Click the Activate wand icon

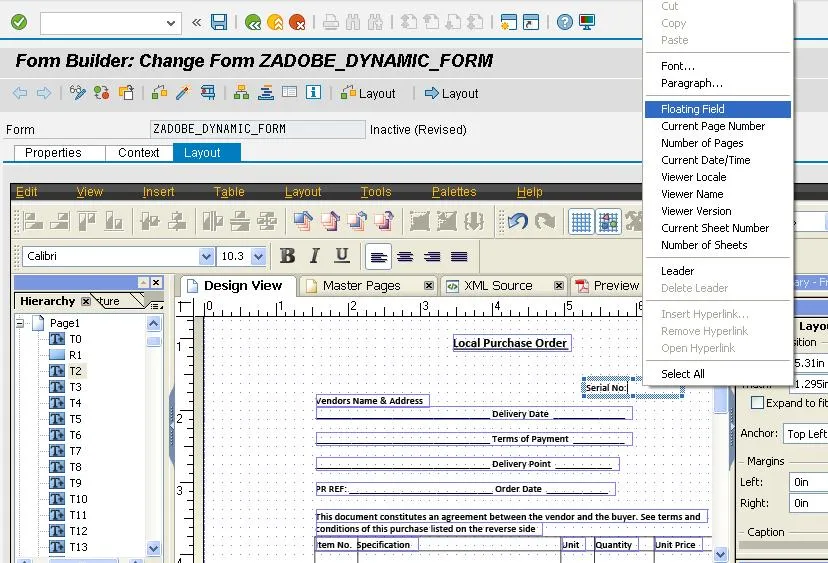click(x=183, y=93)
